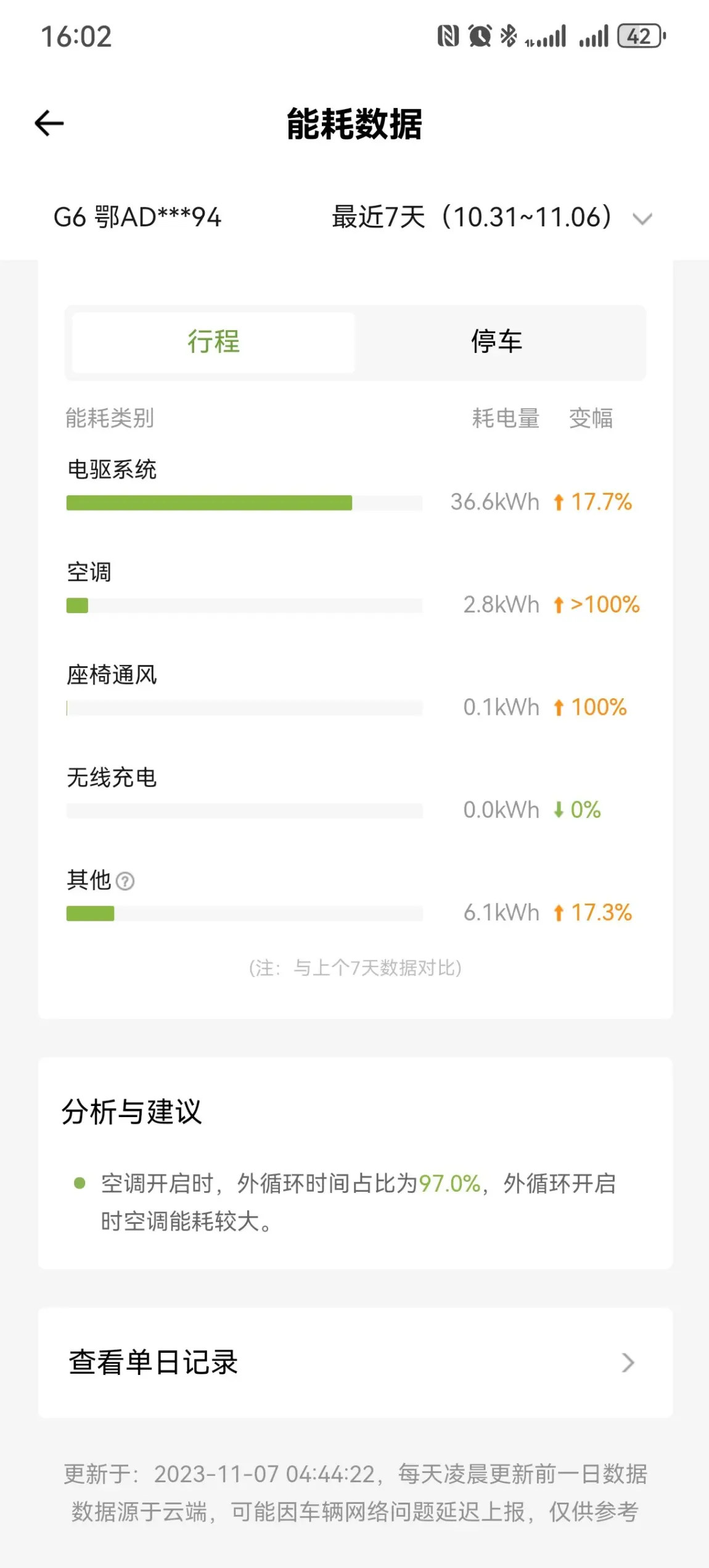
Task: Tap the back arrow icon
Action: [49, 123]
